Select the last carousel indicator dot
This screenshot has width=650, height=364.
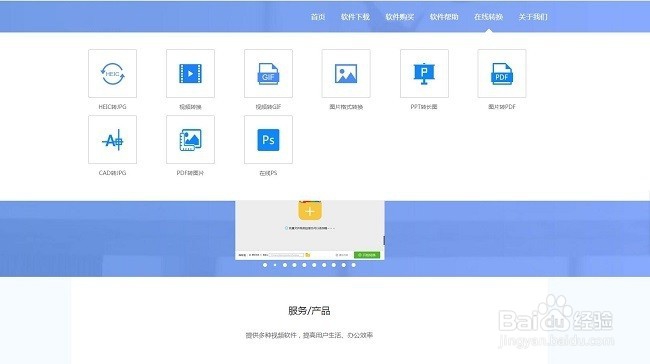pos(354,265)
